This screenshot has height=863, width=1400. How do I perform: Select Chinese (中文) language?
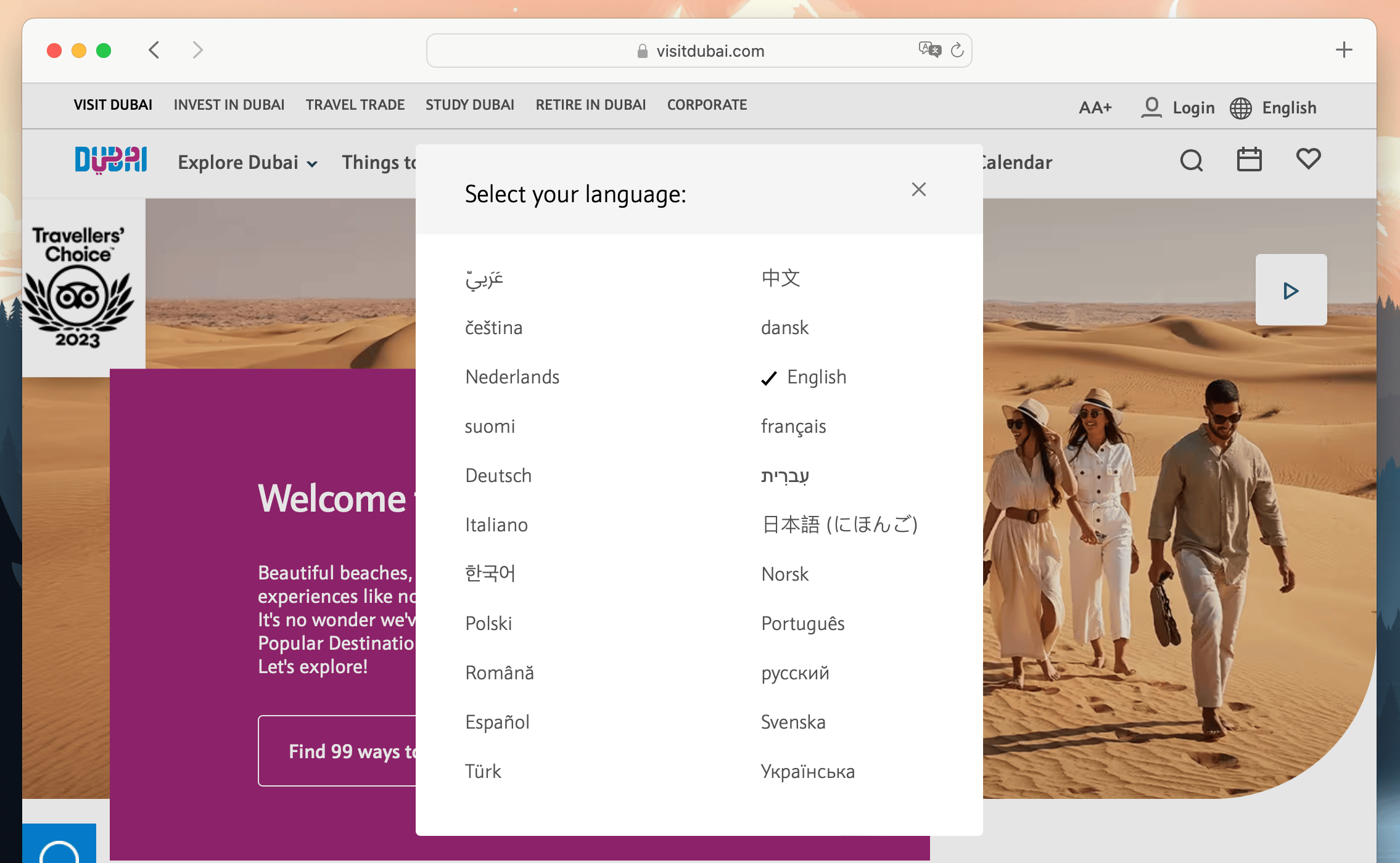(x=781, y=278)
